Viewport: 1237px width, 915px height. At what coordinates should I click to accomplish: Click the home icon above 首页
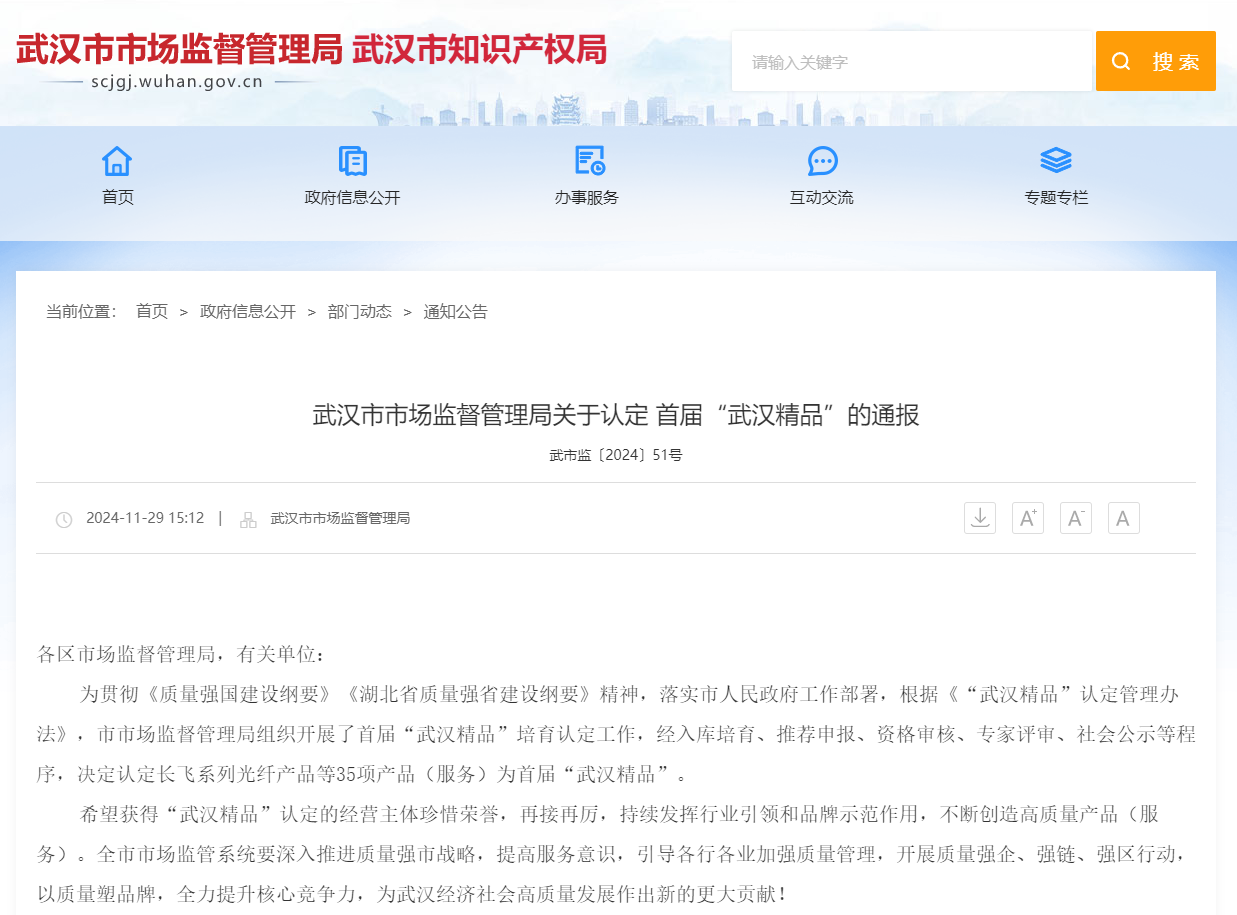pos(117,161)
